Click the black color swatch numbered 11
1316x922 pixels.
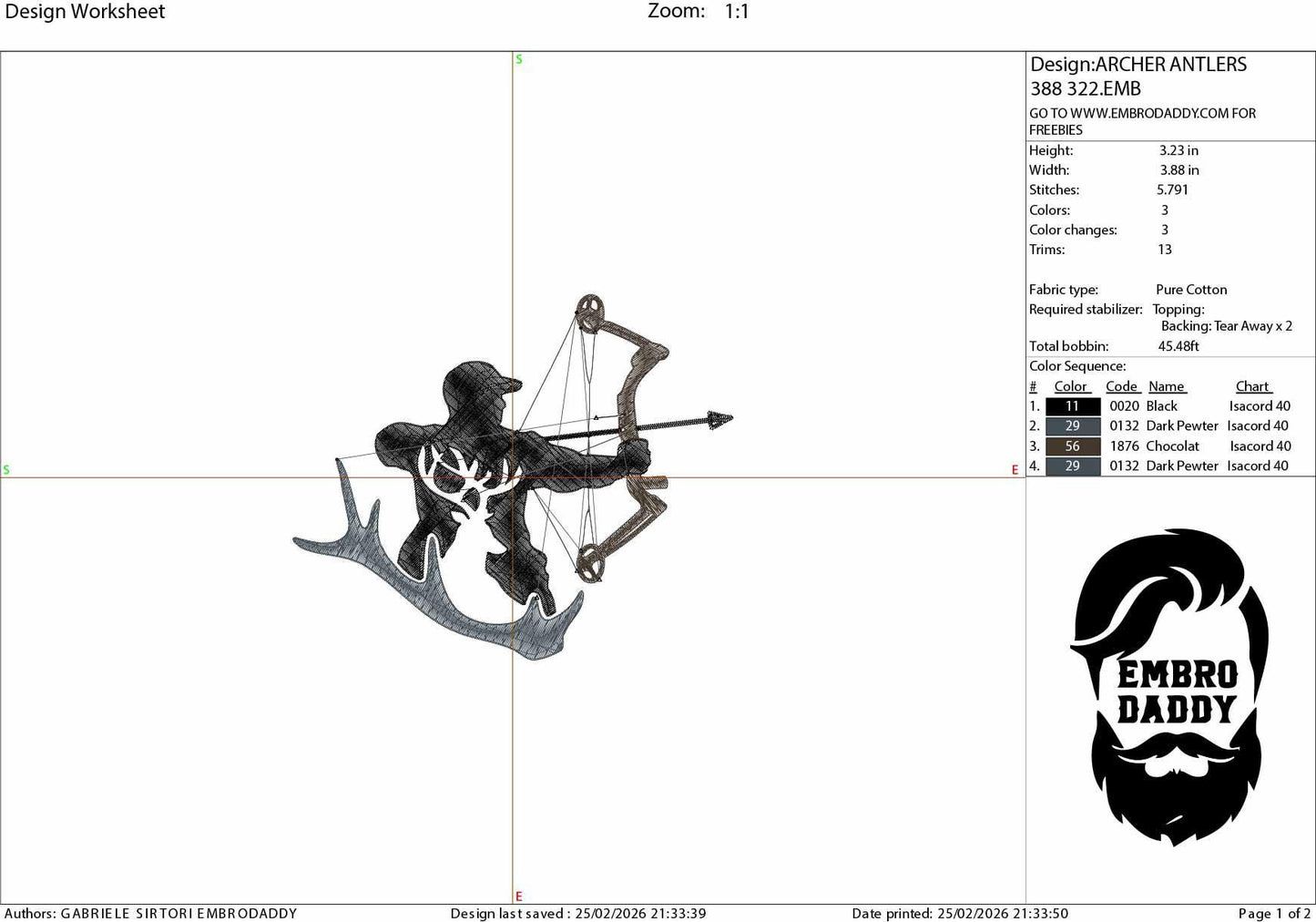click(1073, 406)
